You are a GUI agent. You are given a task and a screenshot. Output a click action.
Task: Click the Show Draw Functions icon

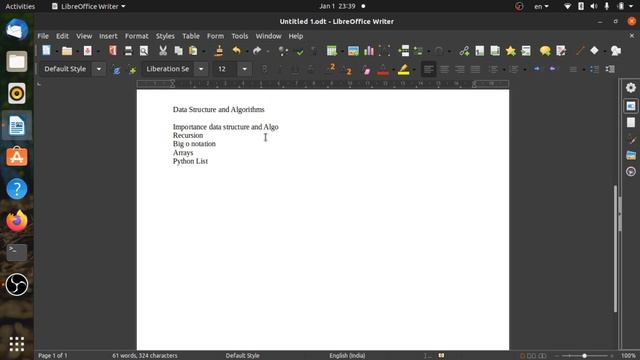coord(616,51)
